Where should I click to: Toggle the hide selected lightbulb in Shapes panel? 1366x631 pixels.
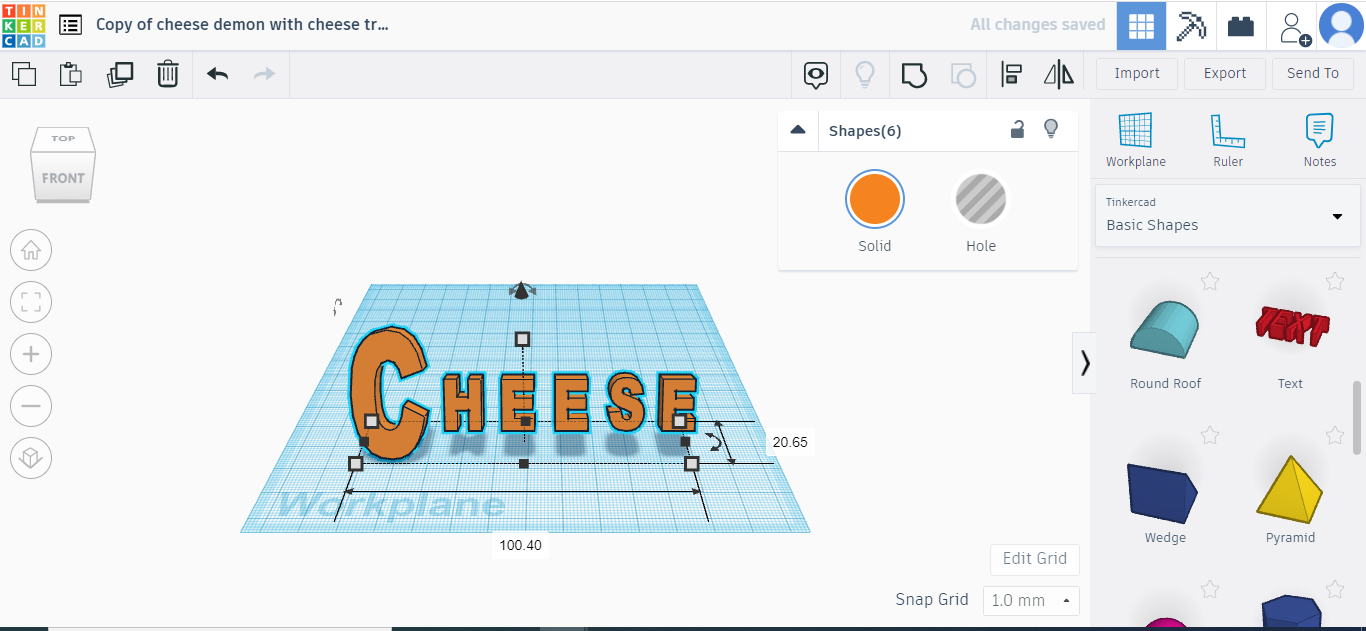[1051, 130]
